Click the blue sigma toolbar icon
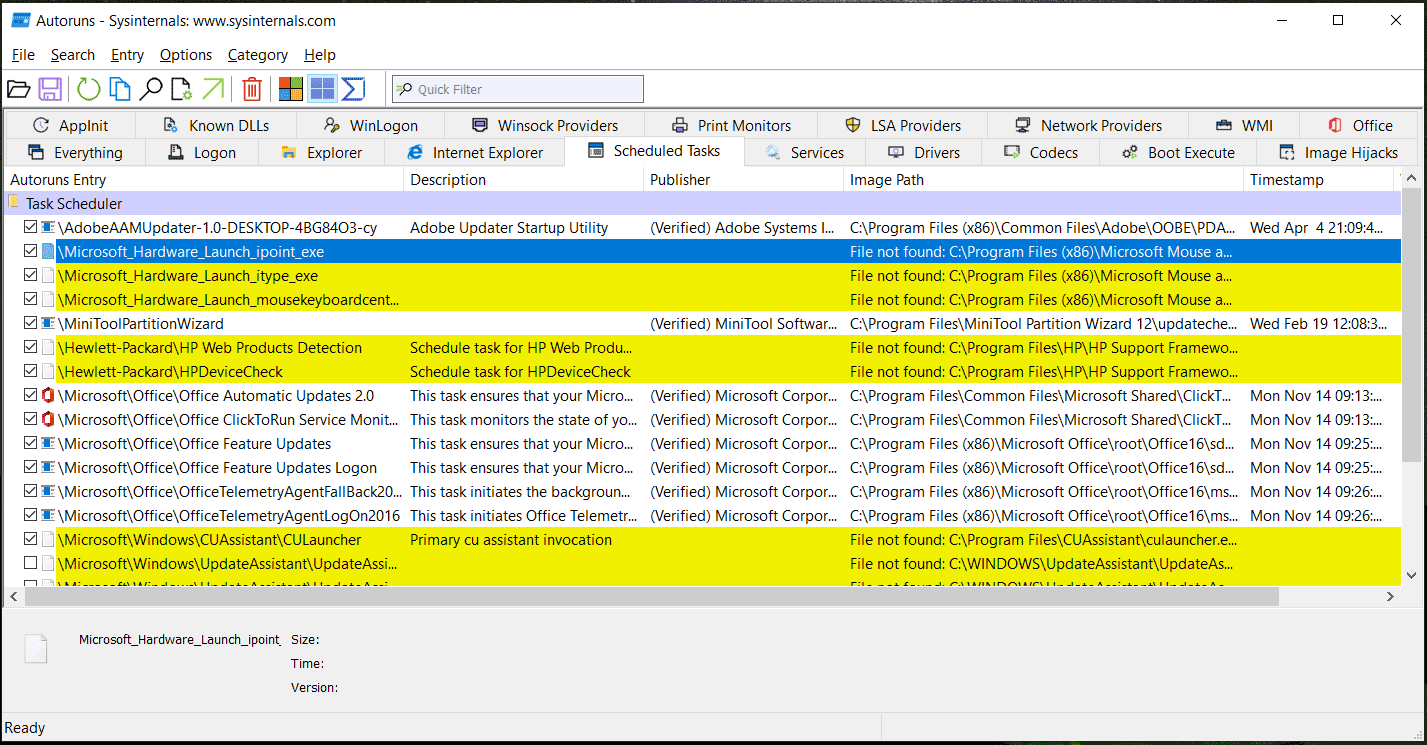 tap(353, 89)
